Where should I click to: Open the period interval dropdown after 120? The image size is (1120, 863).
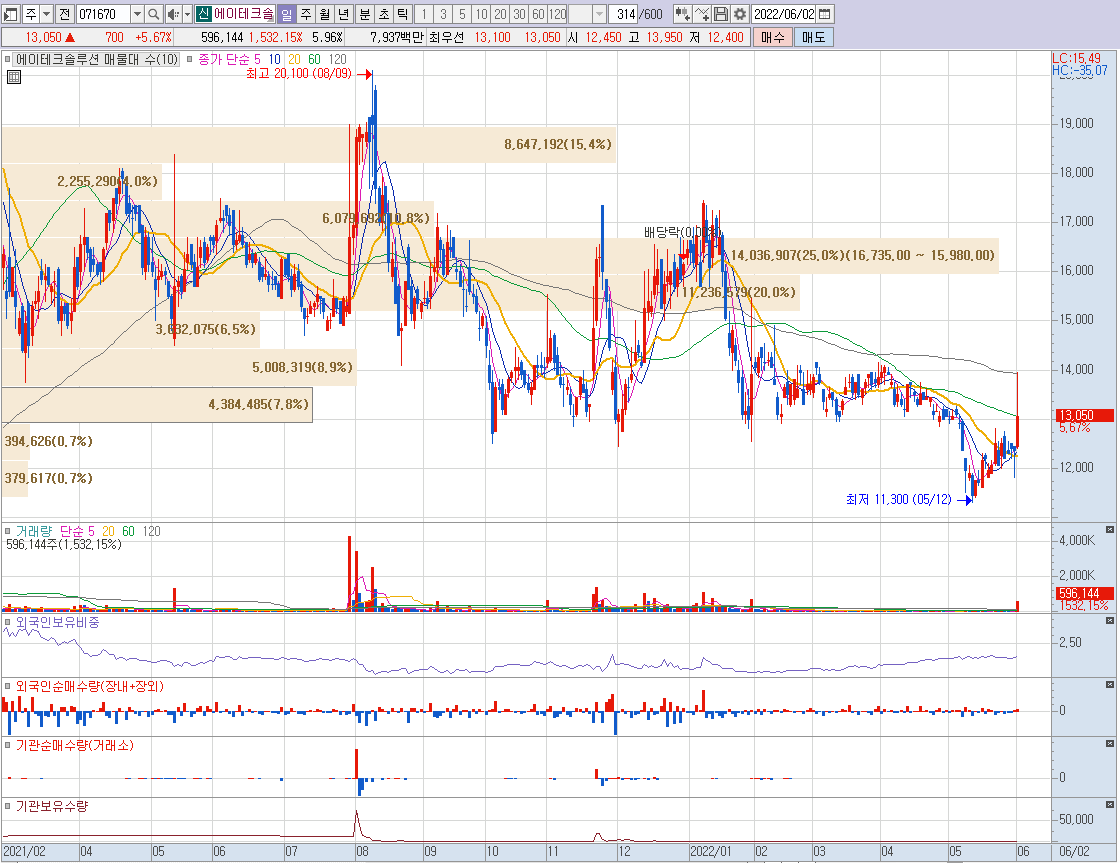point(599,14)
